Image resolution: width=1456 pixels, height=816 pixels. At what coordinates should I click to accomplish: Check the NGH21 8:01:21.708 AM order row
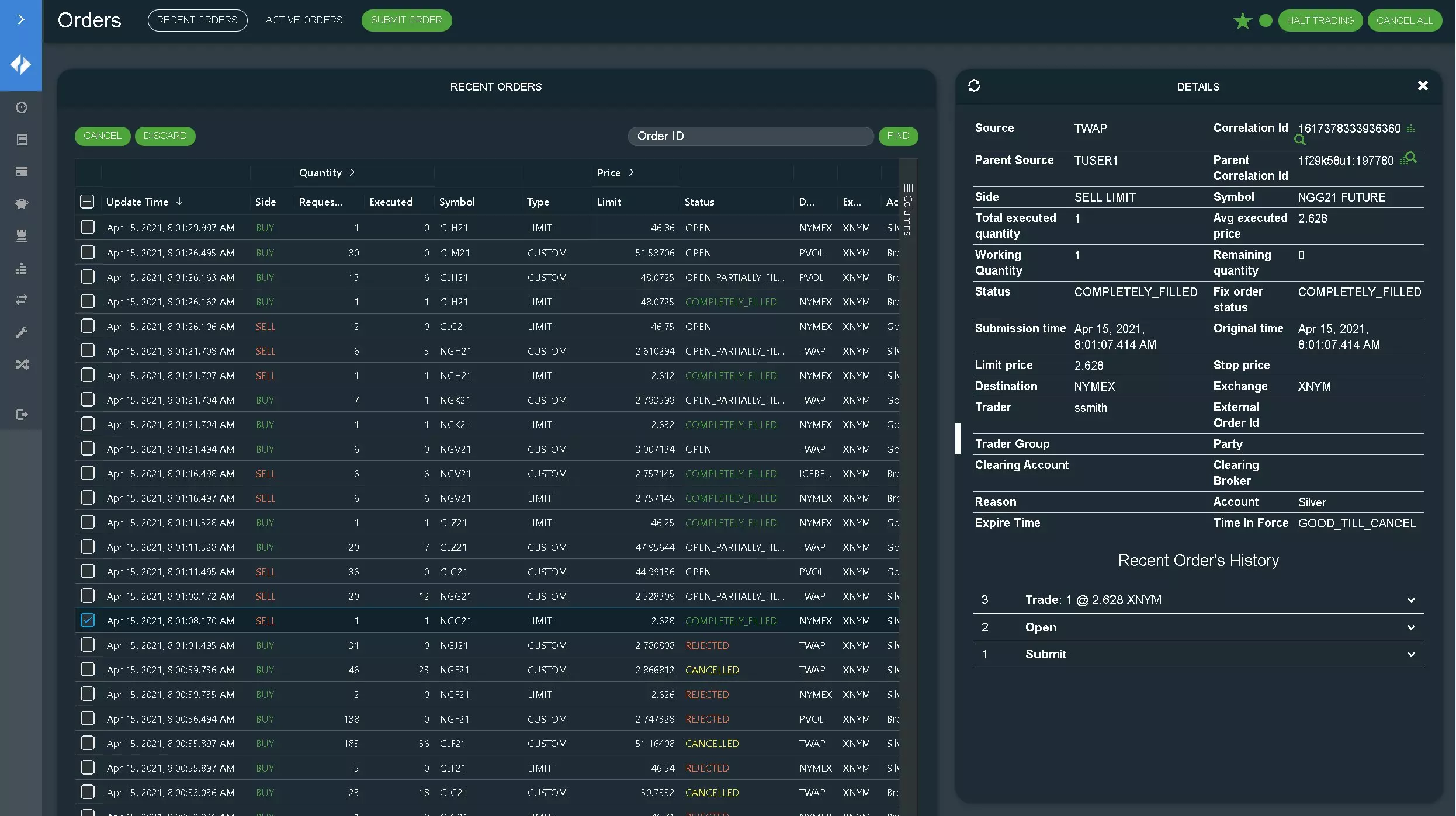pos(88,350)
